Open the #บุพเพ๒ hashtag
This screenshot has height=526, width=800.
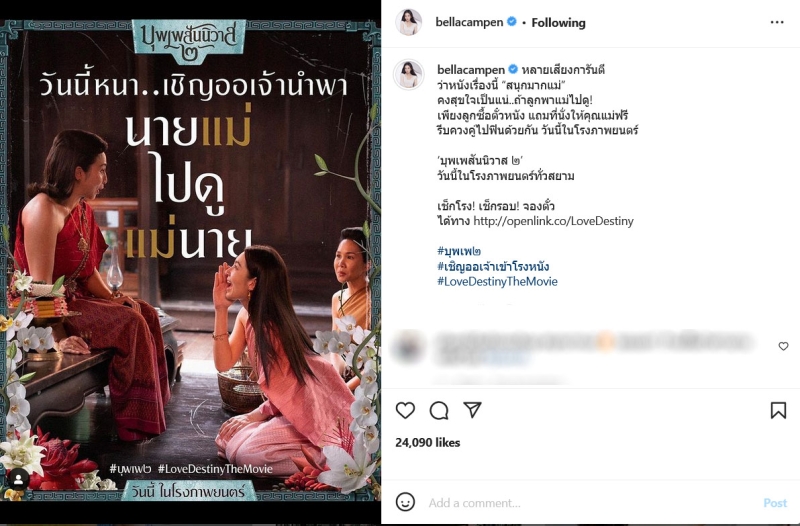(x=459, y=251)
